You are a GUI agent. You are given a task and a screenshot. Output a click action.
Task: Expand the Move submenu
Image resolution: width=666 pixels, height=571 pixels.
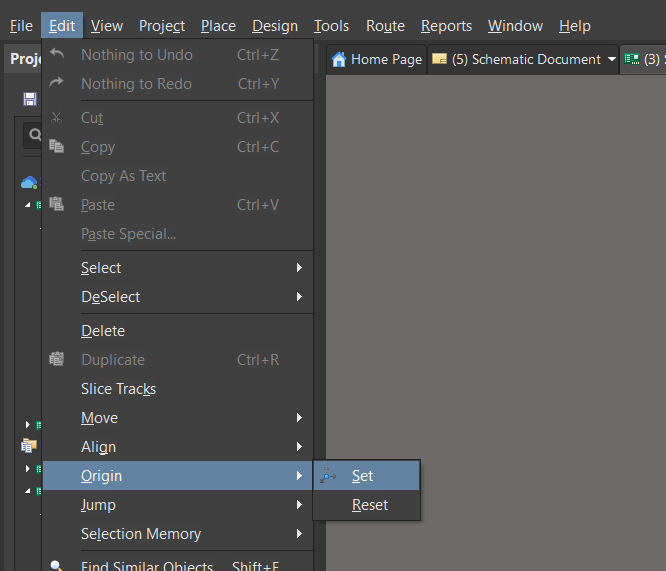click(178, 418)
